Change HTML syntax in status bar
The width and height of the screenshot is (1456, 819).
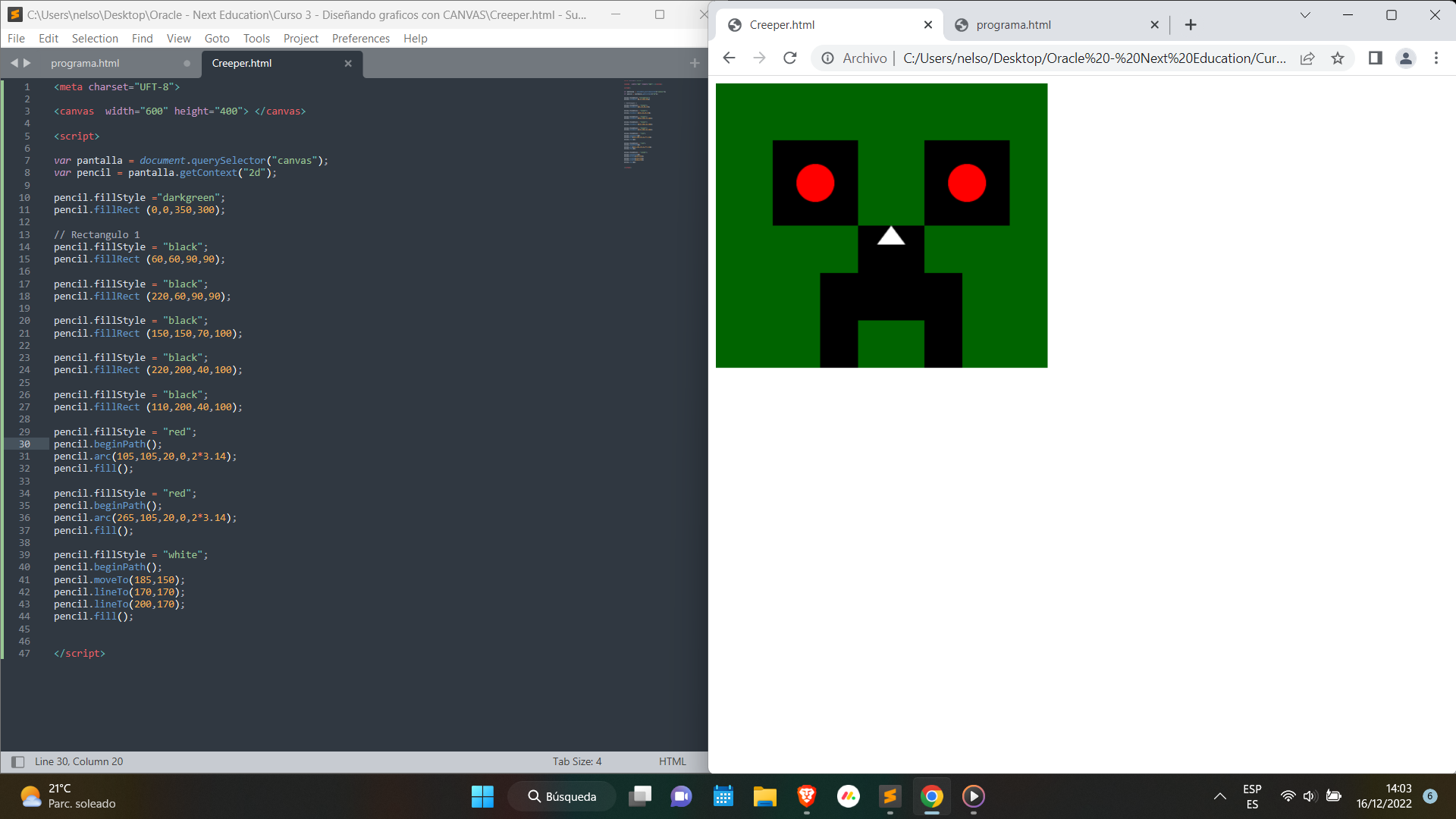tap(673, 762)
